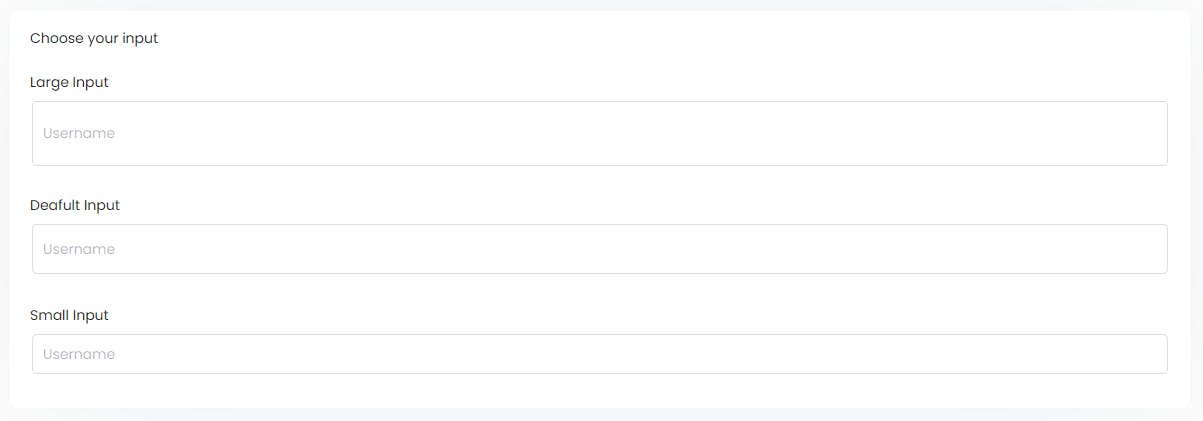Click Username placeholder in the large field
Screen dimensions: 1203x421
pos(79,133)
